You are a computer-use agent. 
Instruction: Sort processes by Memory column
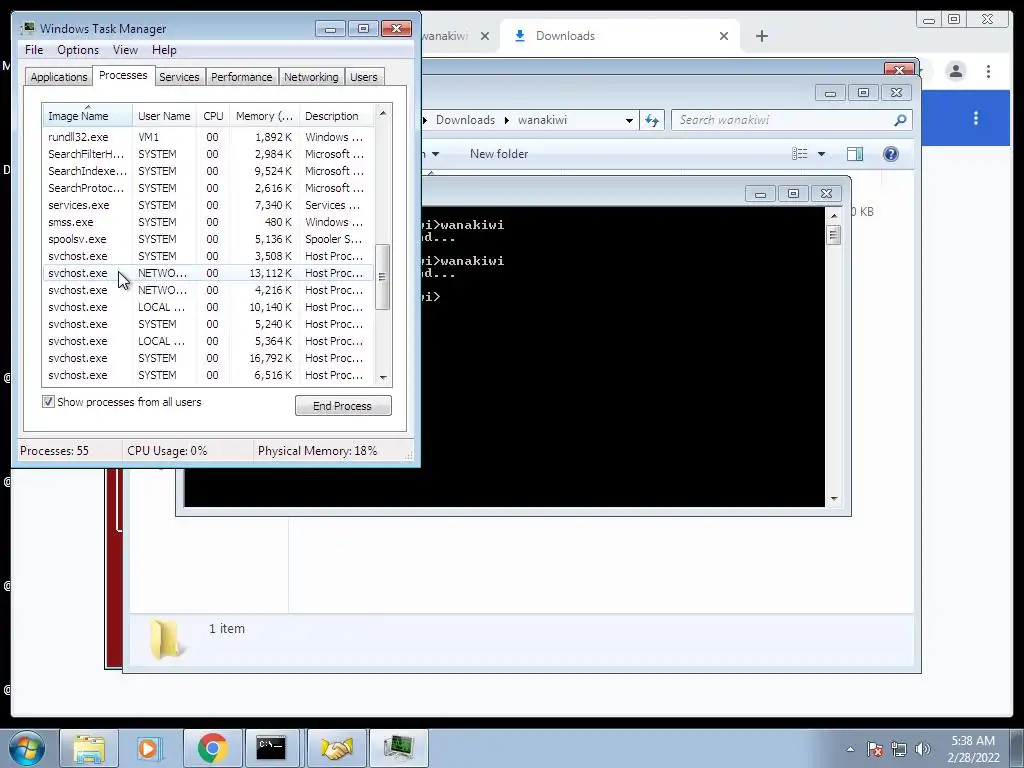coord(264,116)
